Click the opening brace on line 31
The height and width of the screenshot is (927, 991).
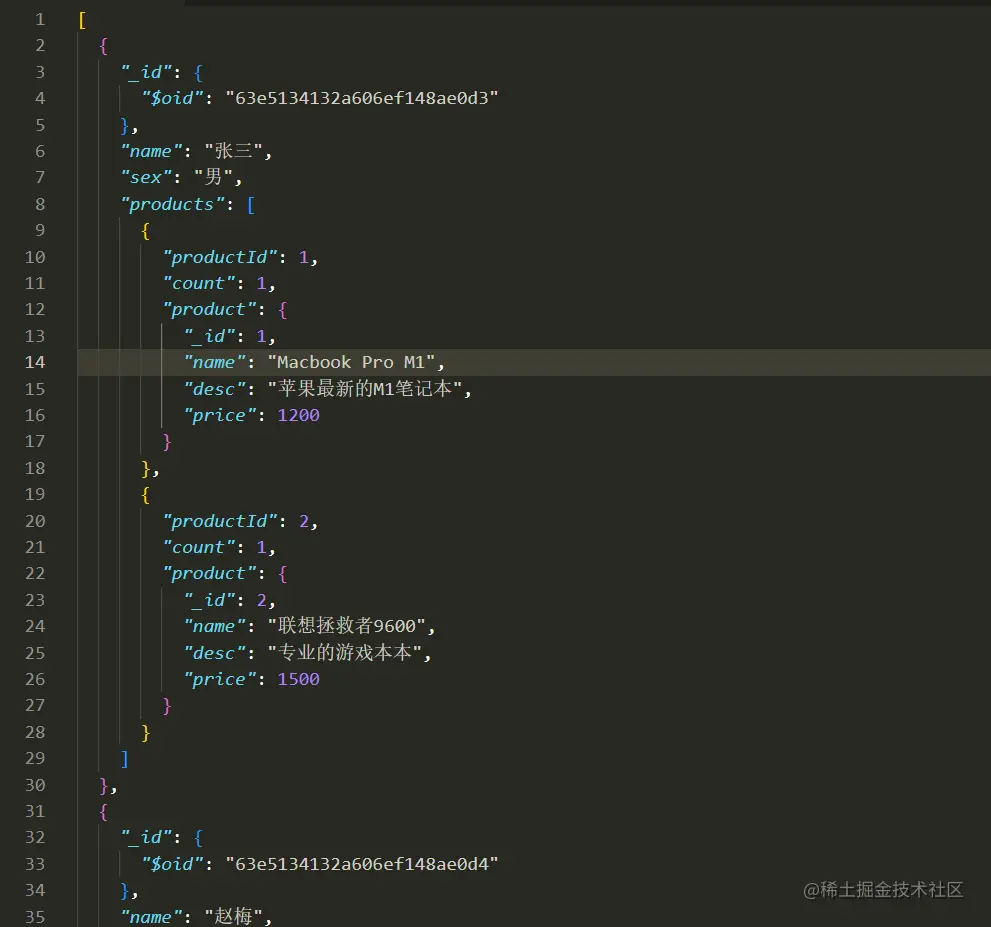coord(104,811)
